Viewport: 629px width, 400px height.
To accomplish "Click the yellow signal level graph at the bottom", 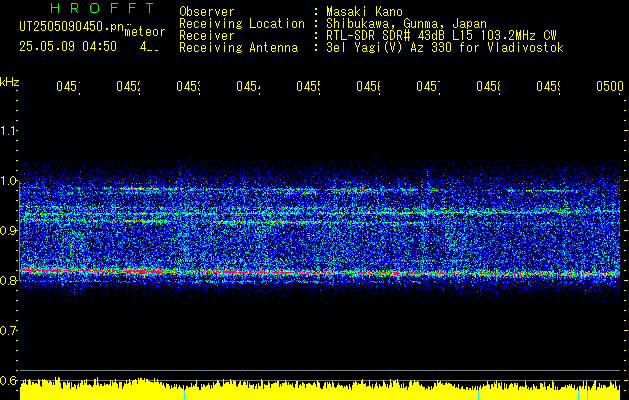I will click(x=320, y=390).
